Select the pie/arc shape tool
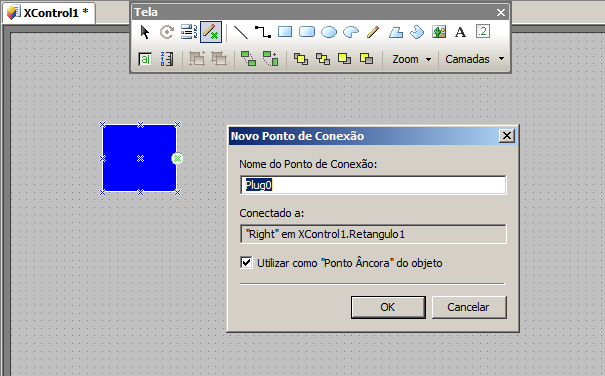Screen dimensions: 605x376 tap(351, 32)
